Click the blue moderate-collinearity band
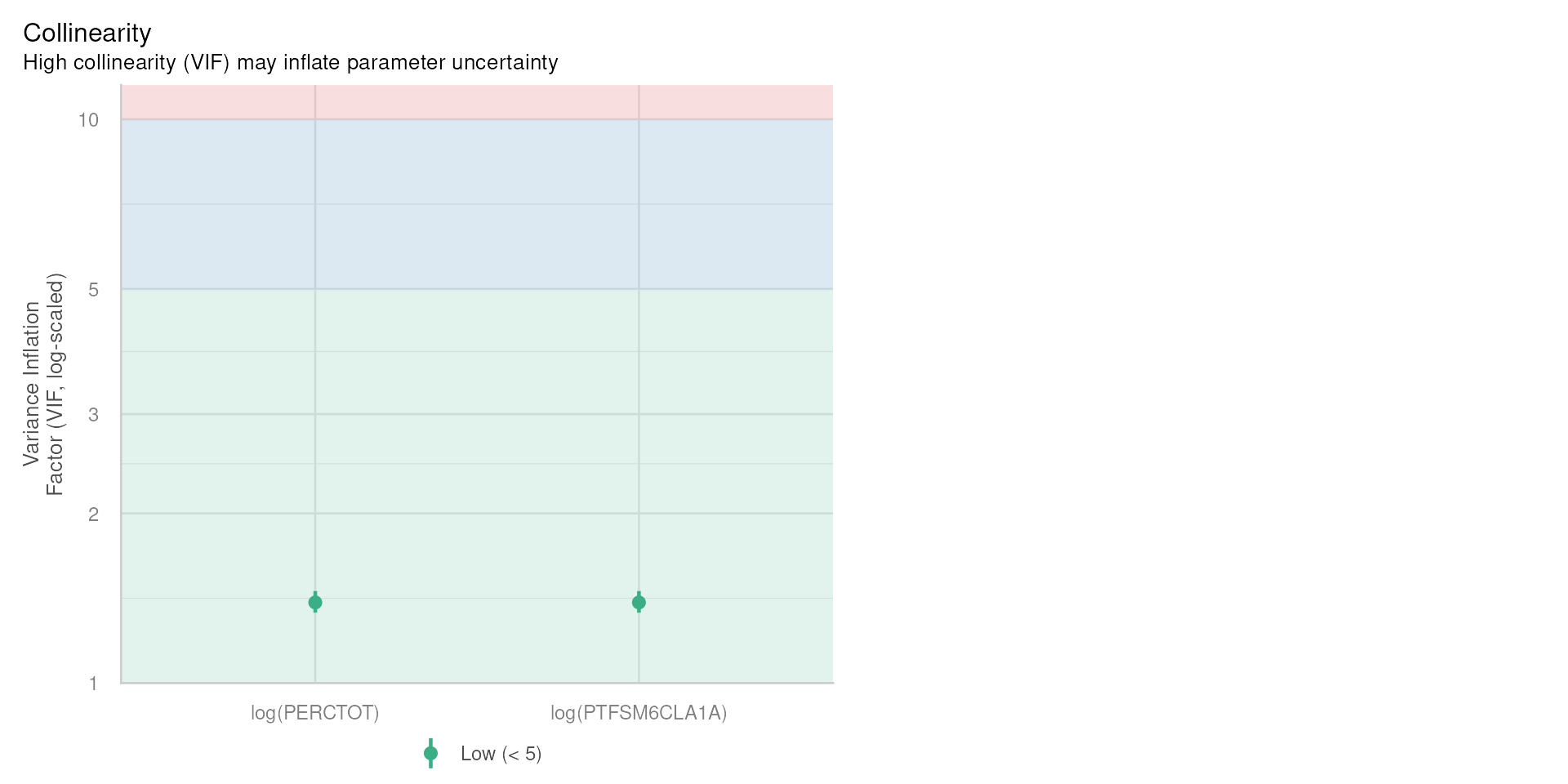Image resolution: width=1568 pixels, height=784 pixels. pyautogui.click(x=477, y=204)
